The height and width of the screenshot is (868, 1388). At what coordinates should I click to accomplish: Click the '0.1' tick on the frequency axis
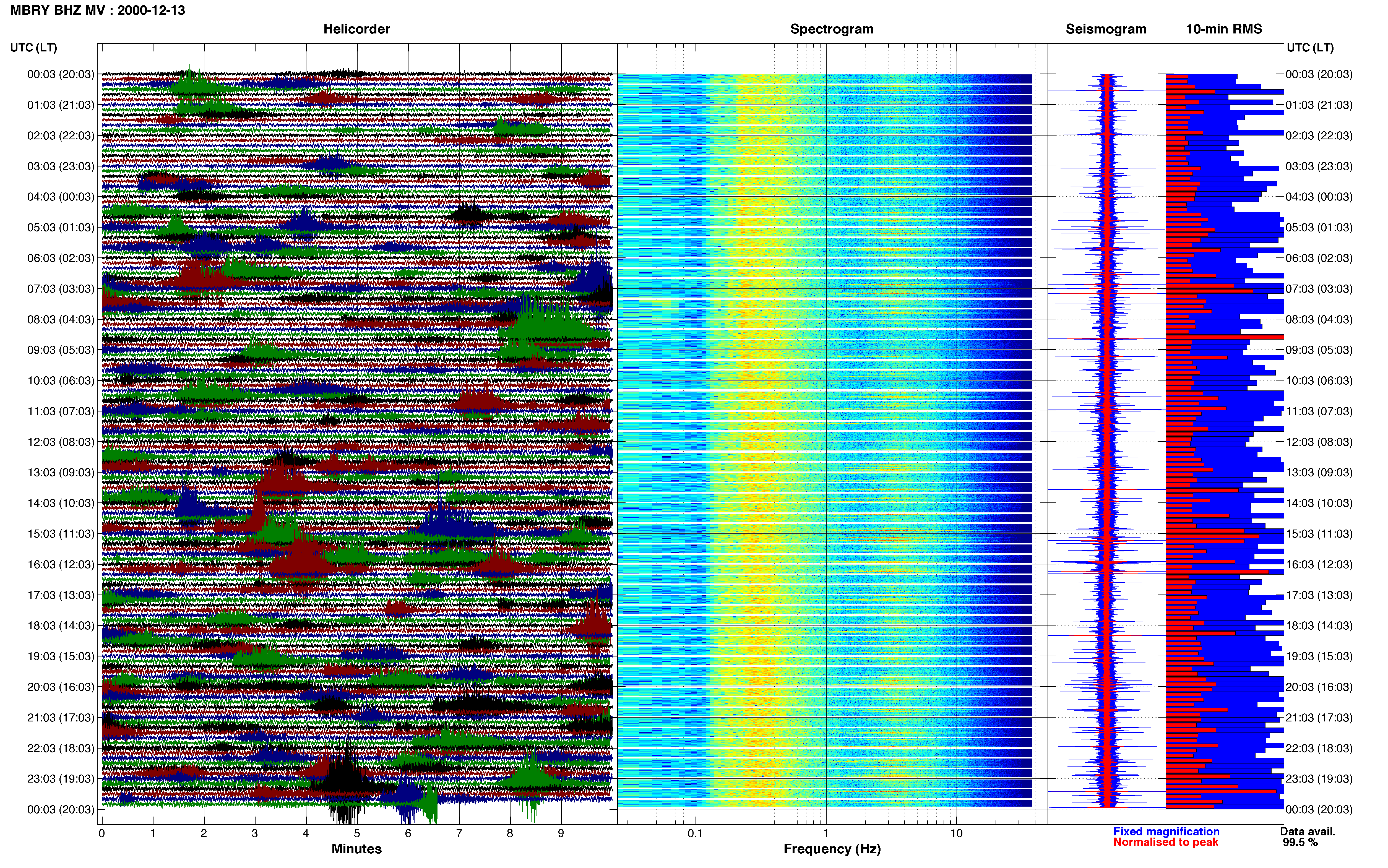[695, 833]
